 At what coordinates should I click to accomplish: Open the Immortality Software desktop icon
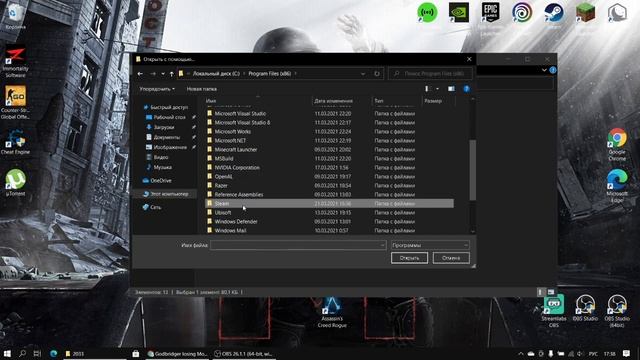[x=16, y=61]
